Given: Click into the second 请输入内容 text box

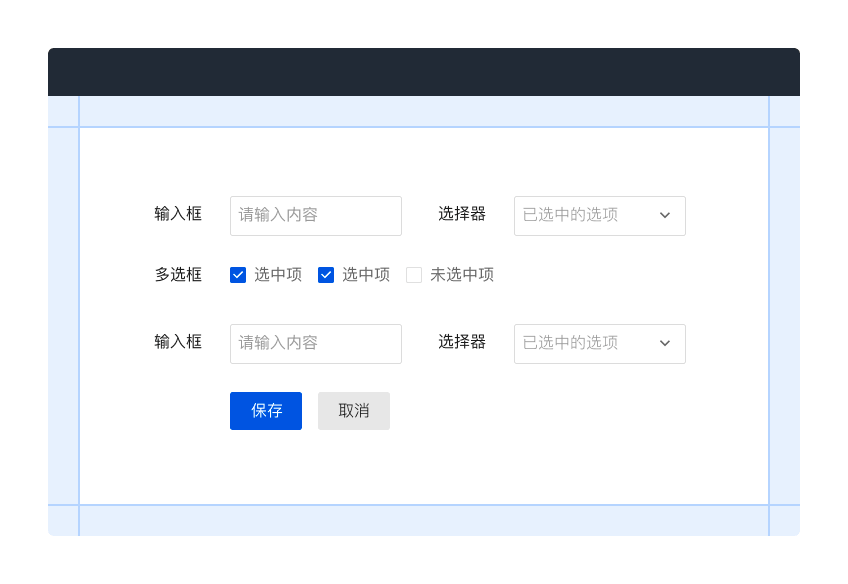Looking at the screenshot, I should pyautogui.click(x=316, y=344).
